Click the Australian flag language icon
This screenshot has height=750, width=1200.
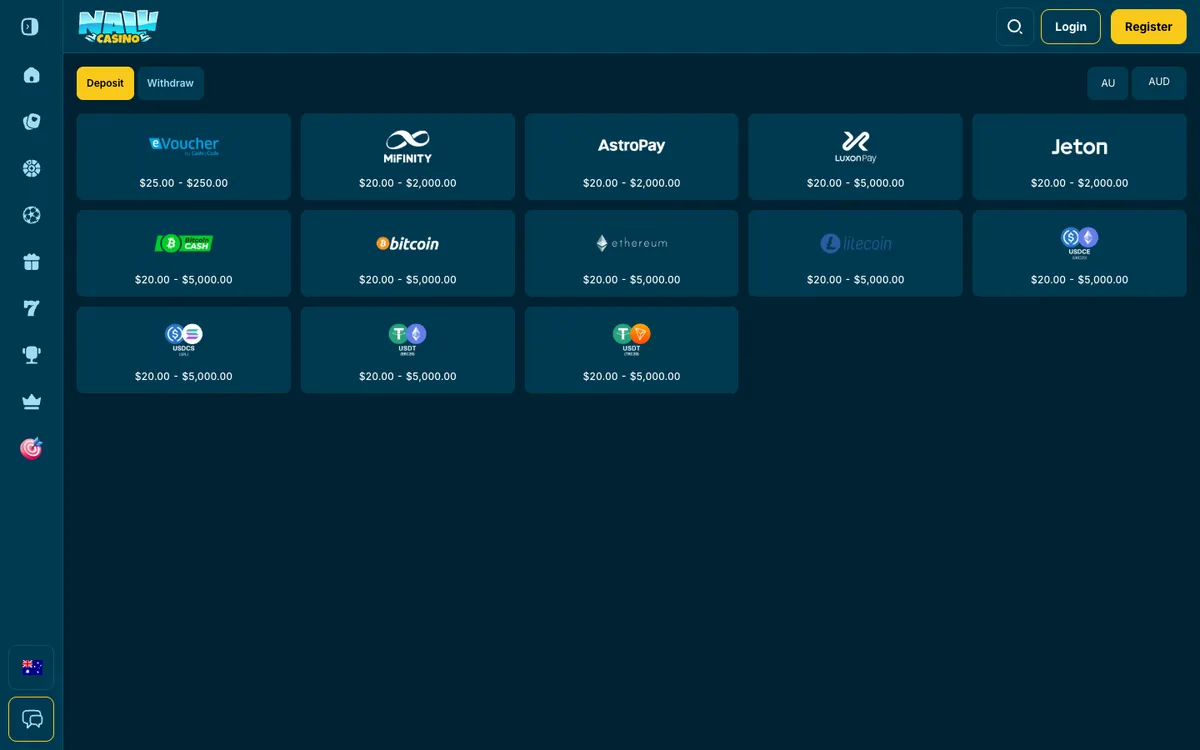pos(31,667)
